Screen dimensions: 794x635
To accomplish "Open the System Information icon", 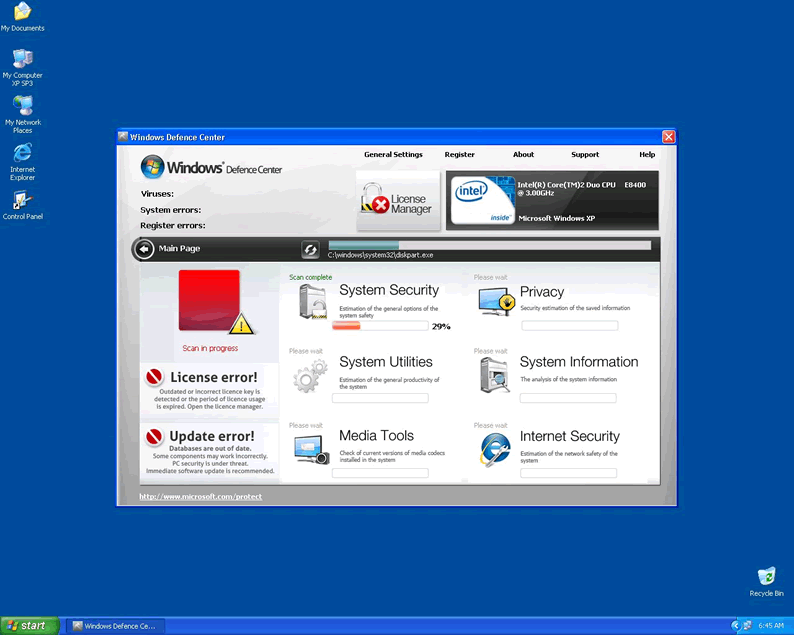I will [496, 375].
